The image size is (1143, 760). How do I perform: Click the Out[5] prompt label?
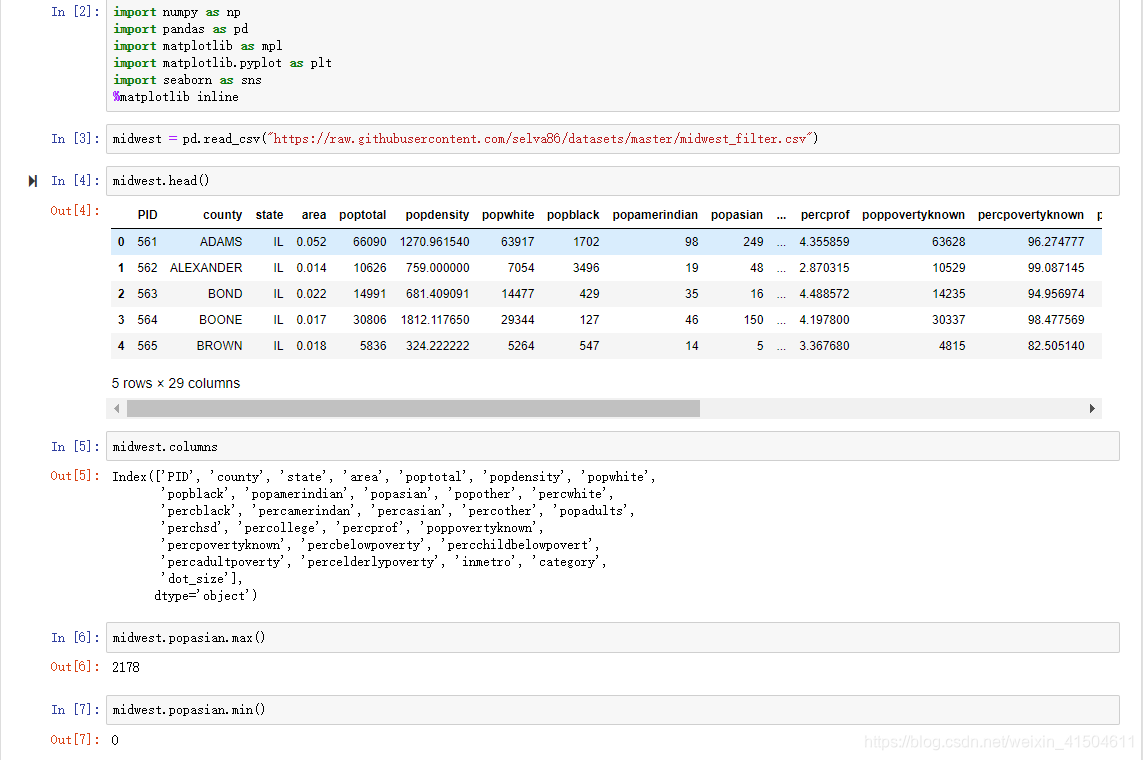74,476
